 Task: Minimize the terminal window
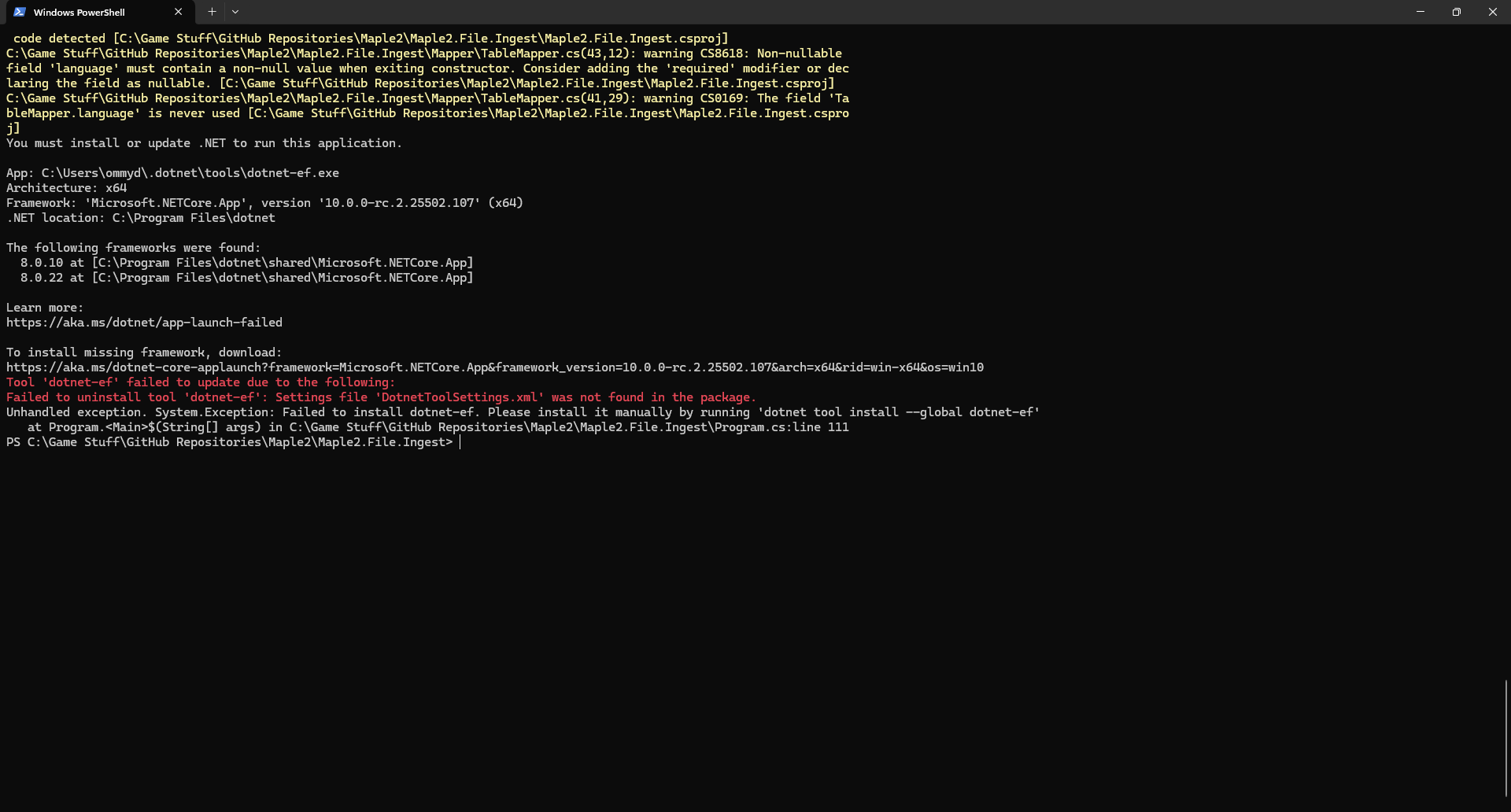point(1420,12)
